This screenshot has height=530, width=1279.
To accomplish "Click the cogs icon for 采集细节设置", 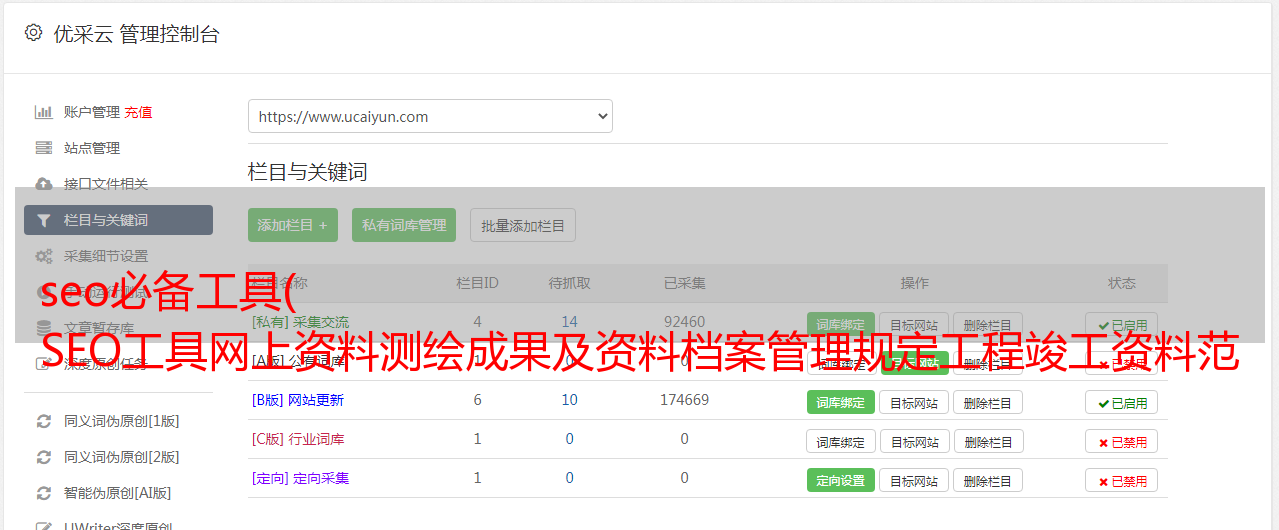I will pyautogui.click(x=44, y=256).
